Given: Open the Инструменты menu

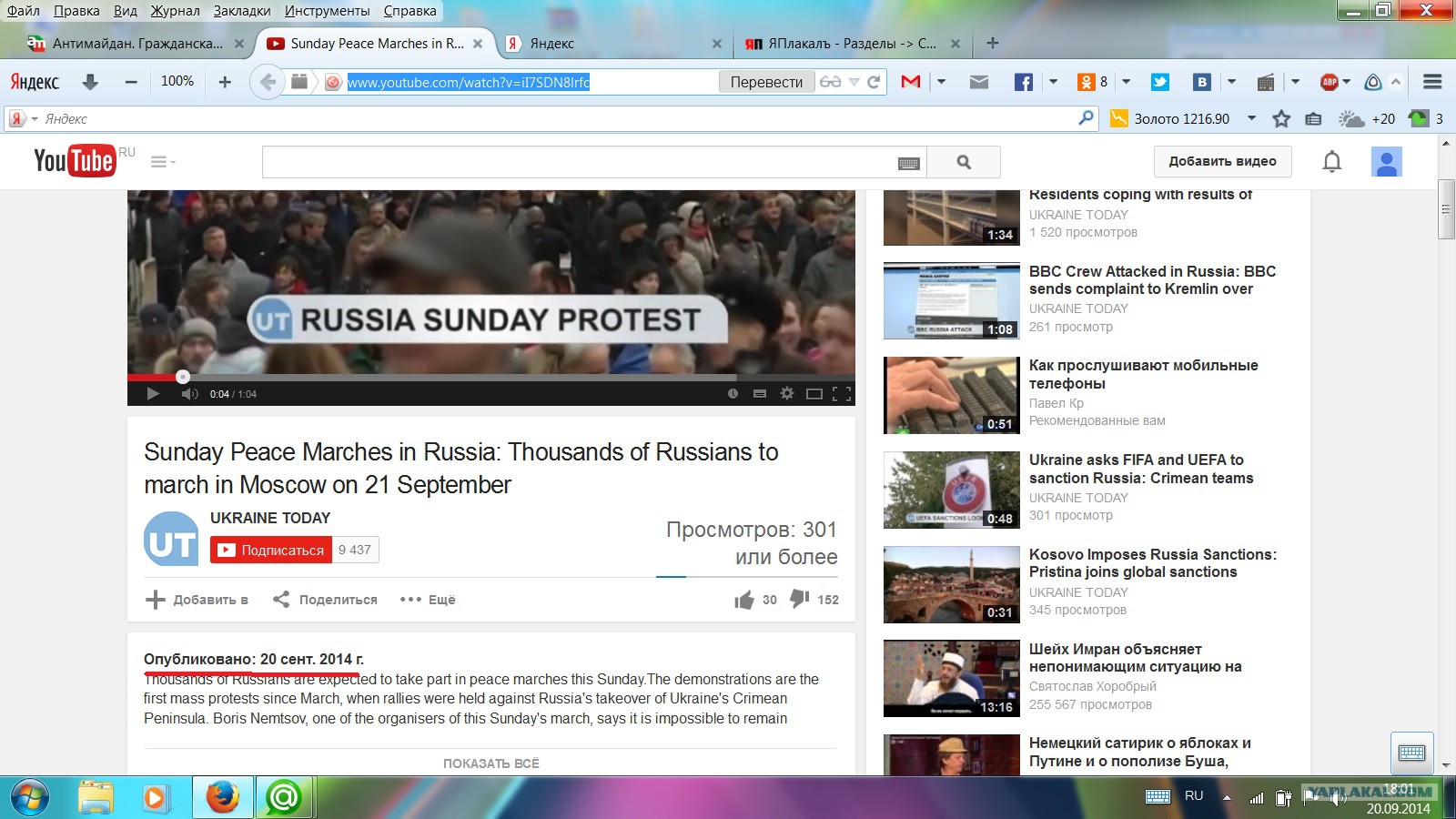Looking at the screenshot, I should coord(327,11).
